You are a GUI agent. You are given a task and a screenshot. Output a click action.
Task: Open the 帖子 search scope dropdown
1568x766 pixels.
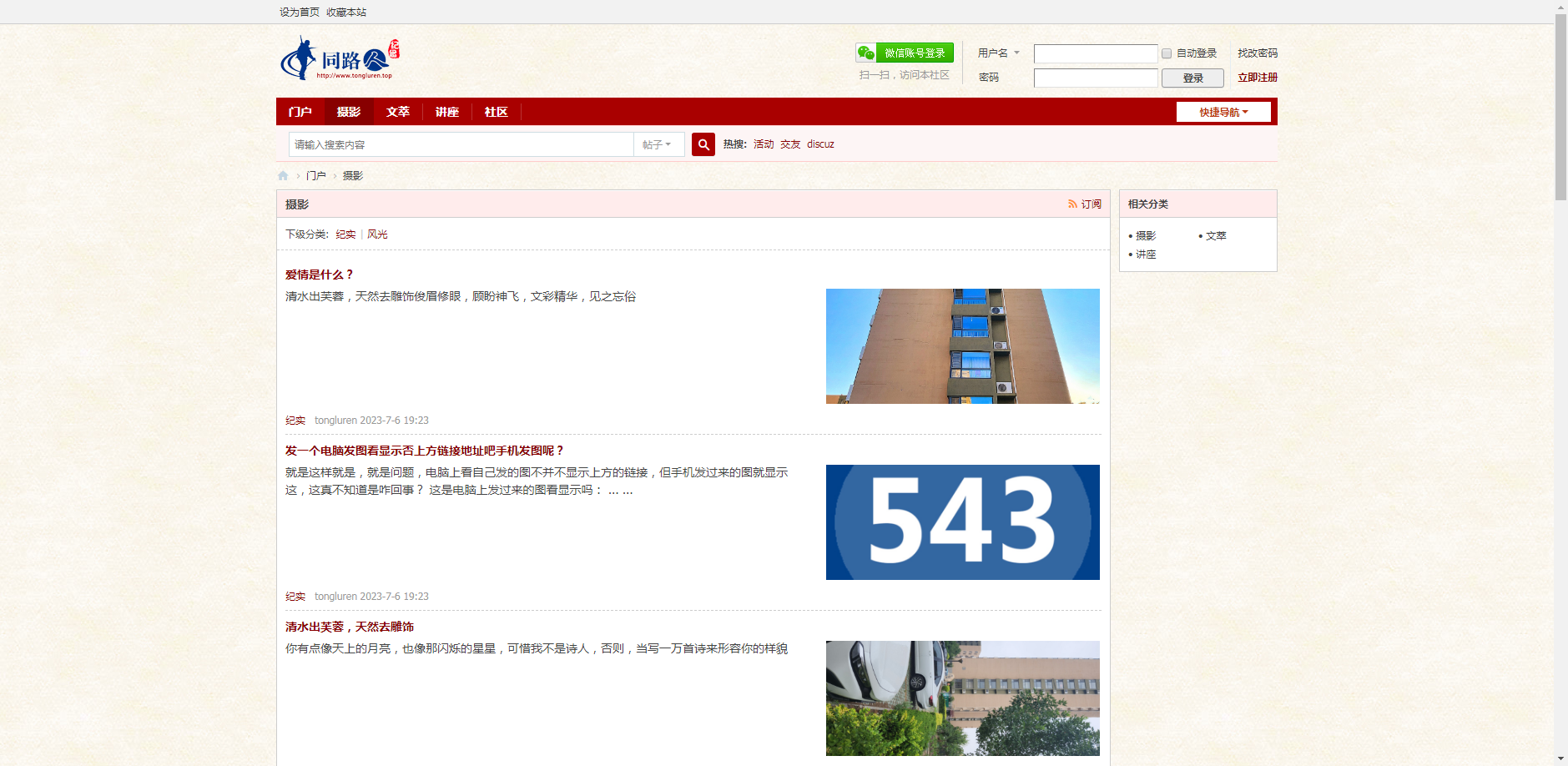pyautogui.click(x=658, y=144)
